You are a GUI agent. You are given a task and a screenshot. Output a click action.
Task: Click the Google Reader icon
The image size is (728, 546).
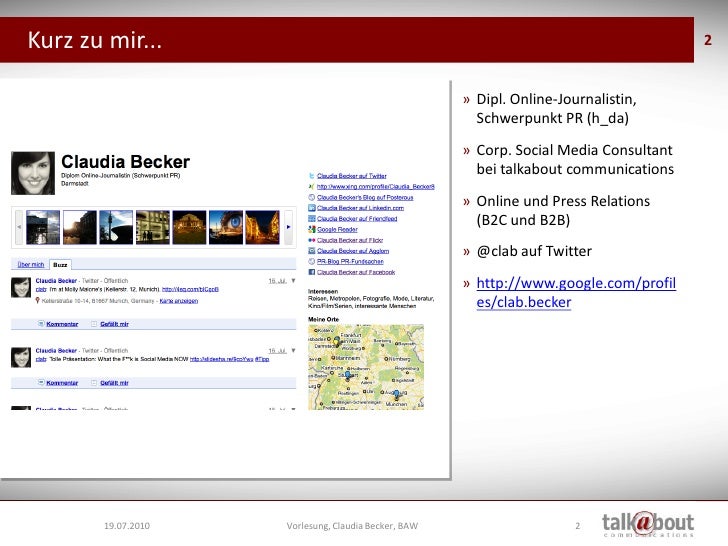point(312,229)
